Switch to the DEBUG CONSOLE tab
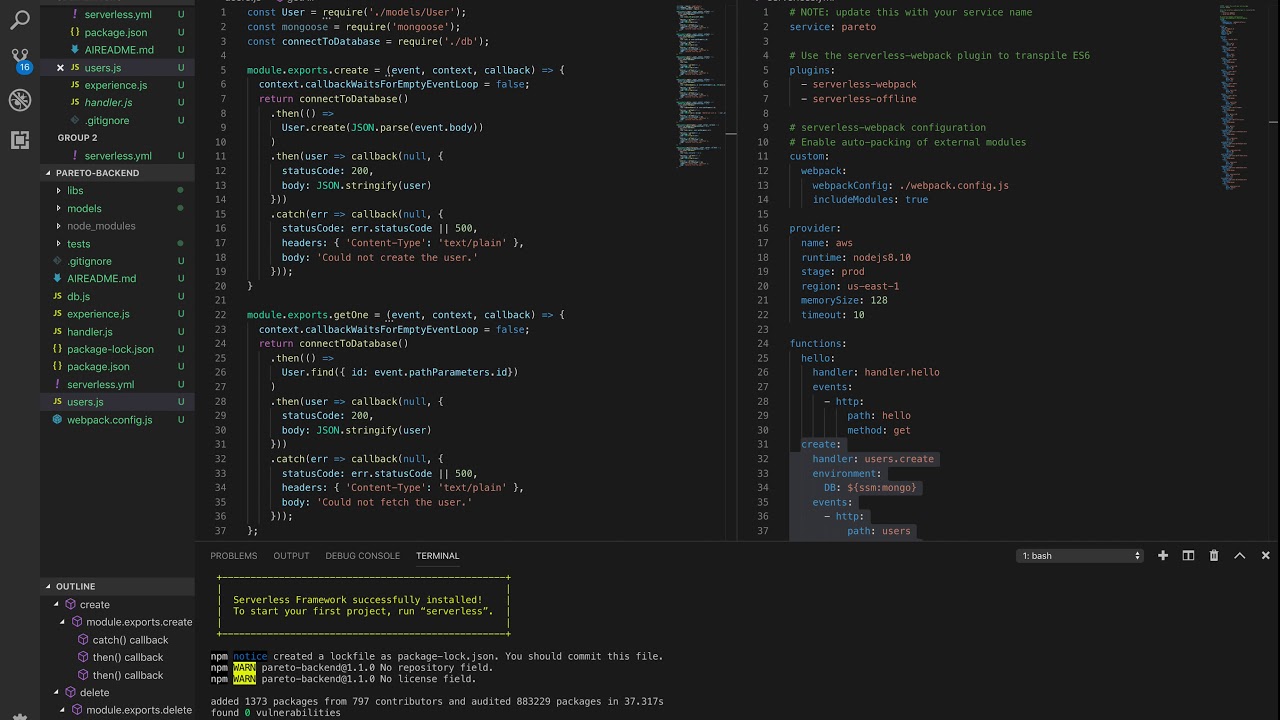The width and height of the screenshot is (1280, 720). point(362,556)
